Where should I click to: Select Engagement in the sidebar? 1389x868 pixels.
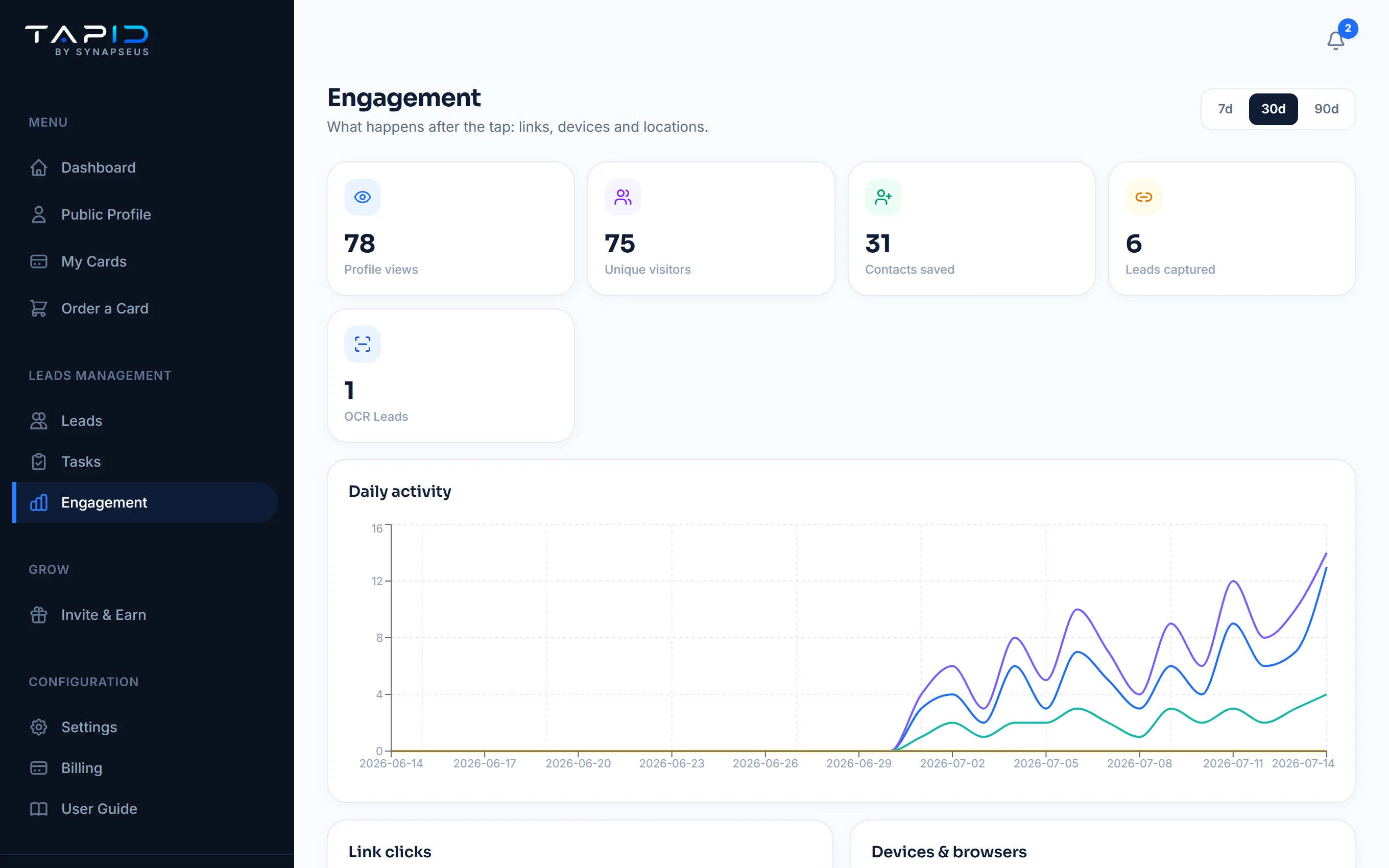pos(145,502)
